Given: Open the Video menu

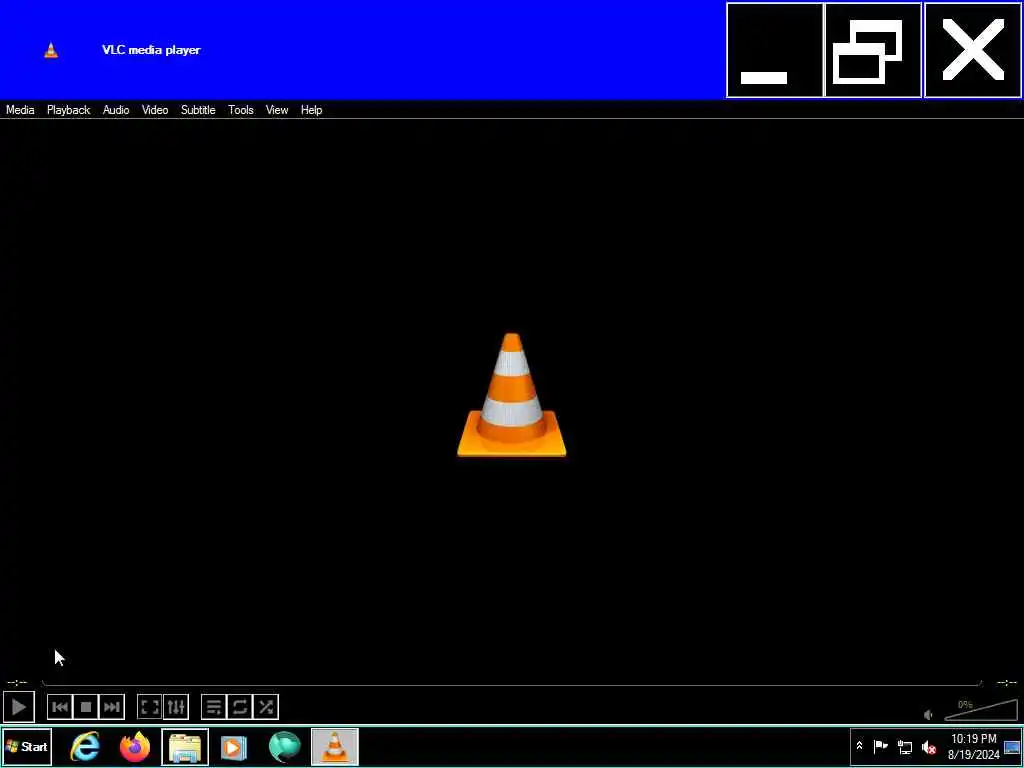Looking at the screenshot, I should pyautogui.click(x=155, y=110).
